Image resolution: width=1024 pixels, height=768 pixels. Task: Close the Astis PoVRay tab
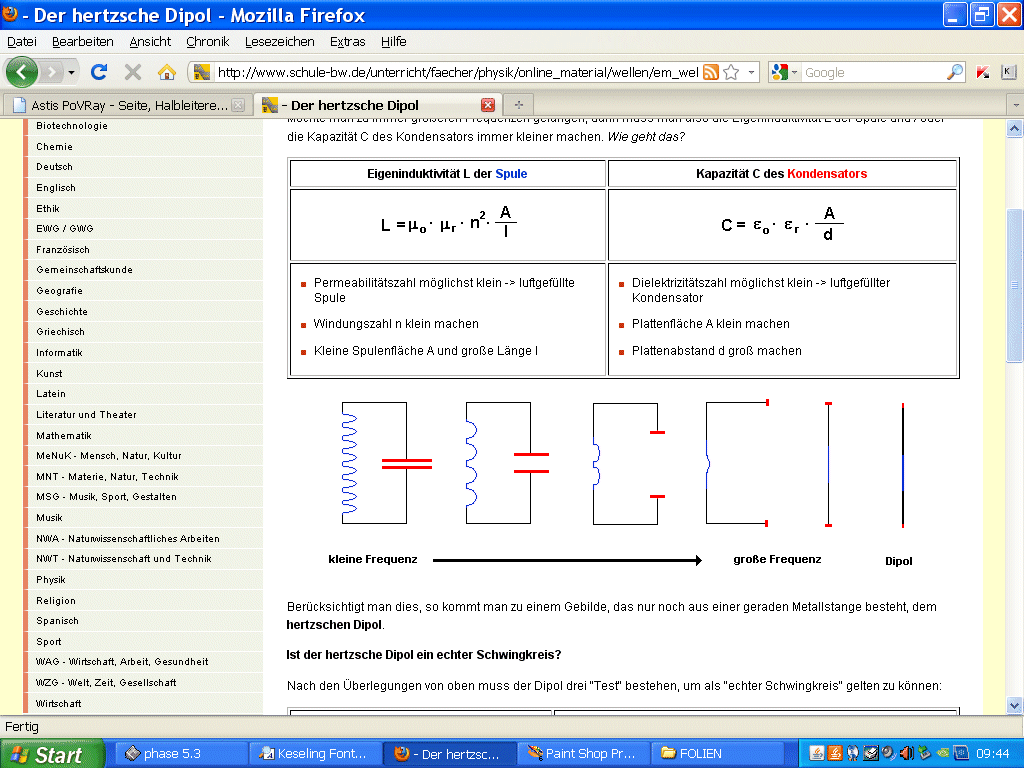point(238,105)
